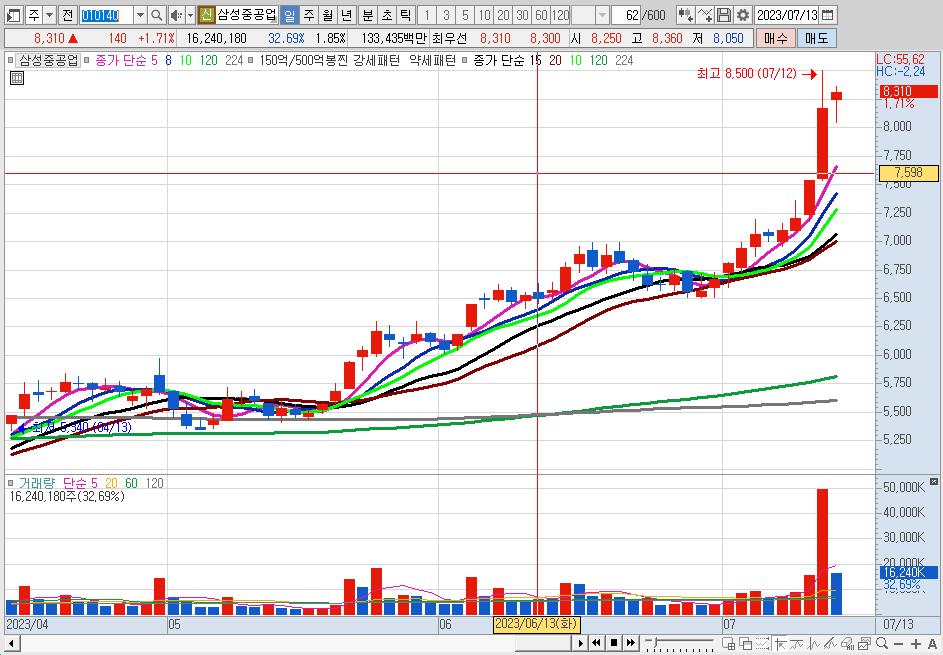
Task: Click the 매도 sell button
Action: pyautogui.click(x=816, y=38)
